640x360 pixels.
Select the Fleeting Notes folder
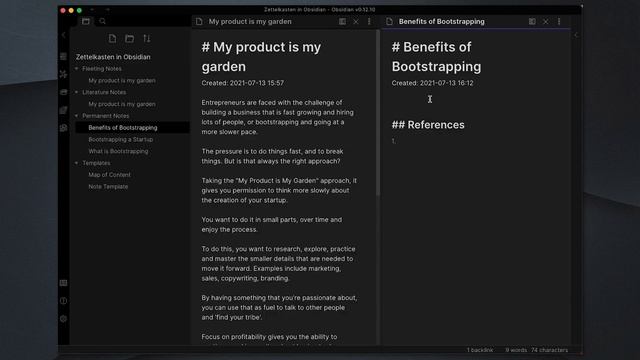102,69
